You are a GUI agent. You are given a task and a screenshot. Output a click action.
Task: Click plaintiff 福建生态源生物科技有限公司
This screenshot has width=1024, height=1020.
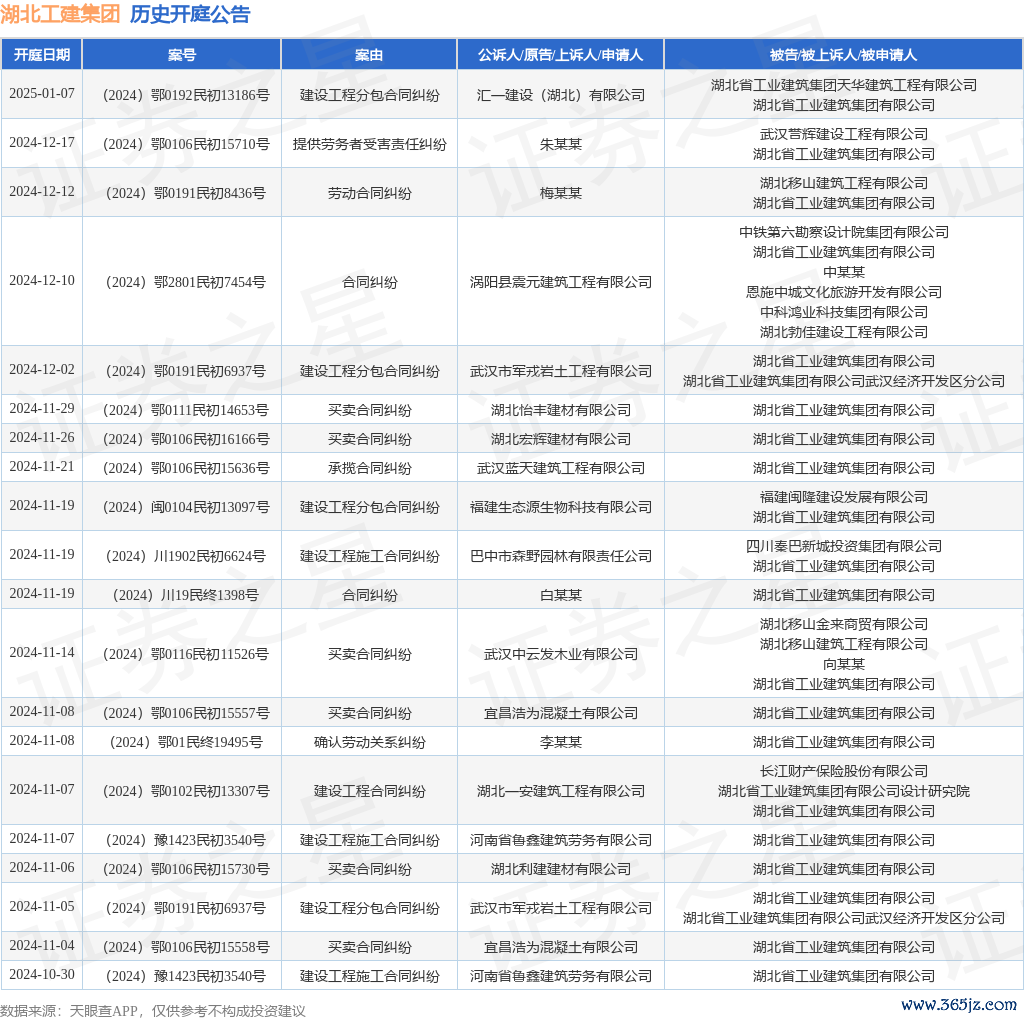click(x=560, y=507)
